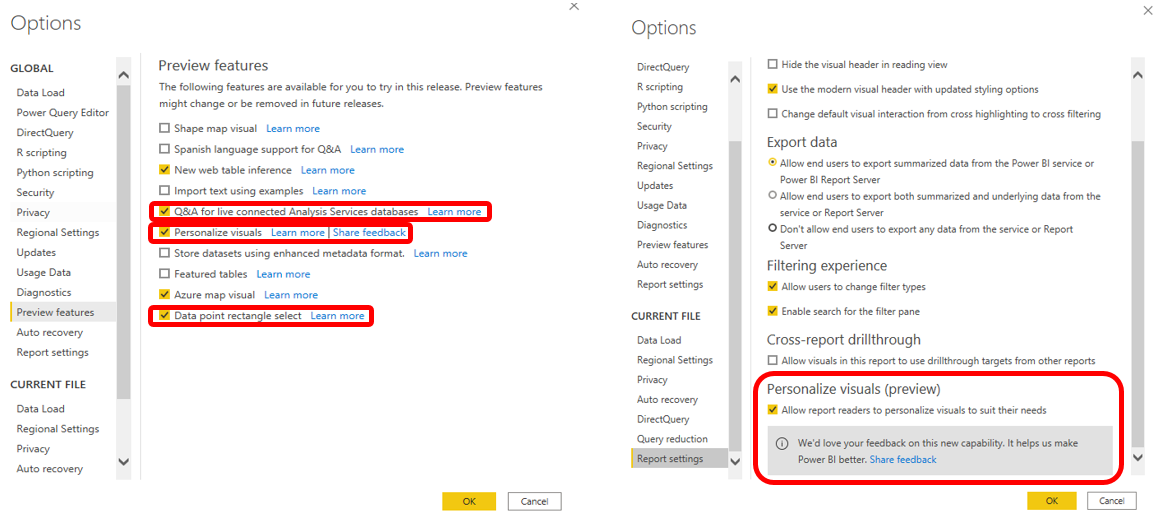Close the left Options dialog
1158x516 pixels.
[574, 6]
